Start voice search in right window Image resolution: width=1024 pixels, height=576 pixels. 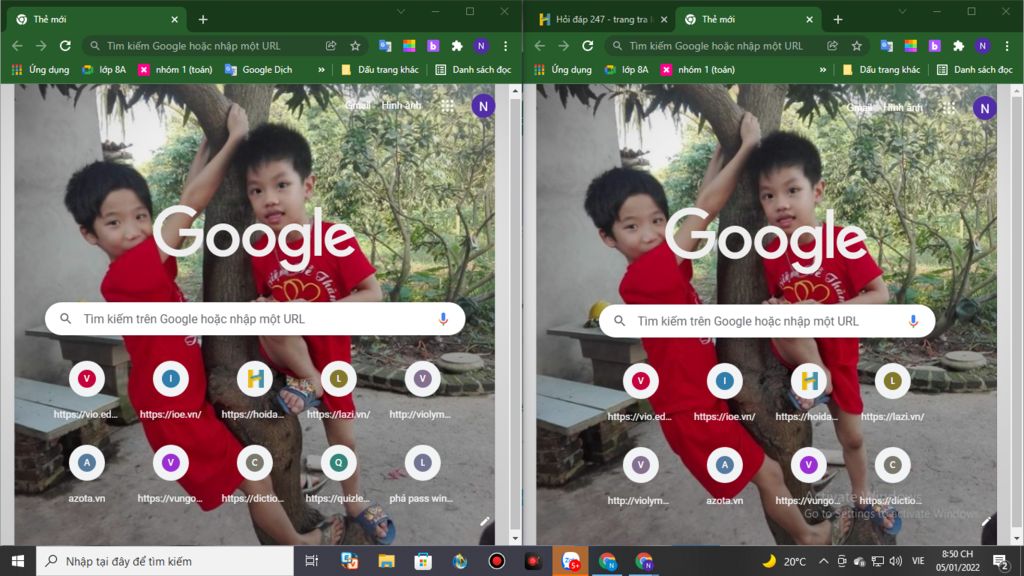913,321
